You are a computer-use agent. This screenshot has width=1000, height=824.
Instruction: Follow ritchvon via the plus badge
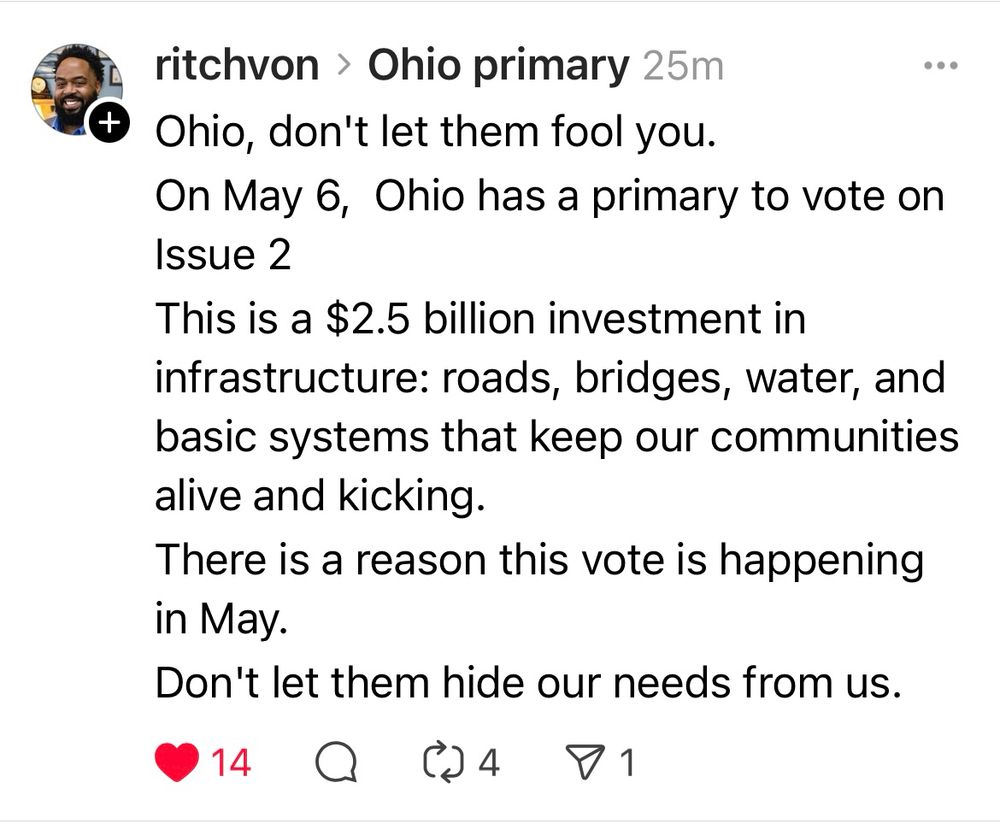pos(108,124)
